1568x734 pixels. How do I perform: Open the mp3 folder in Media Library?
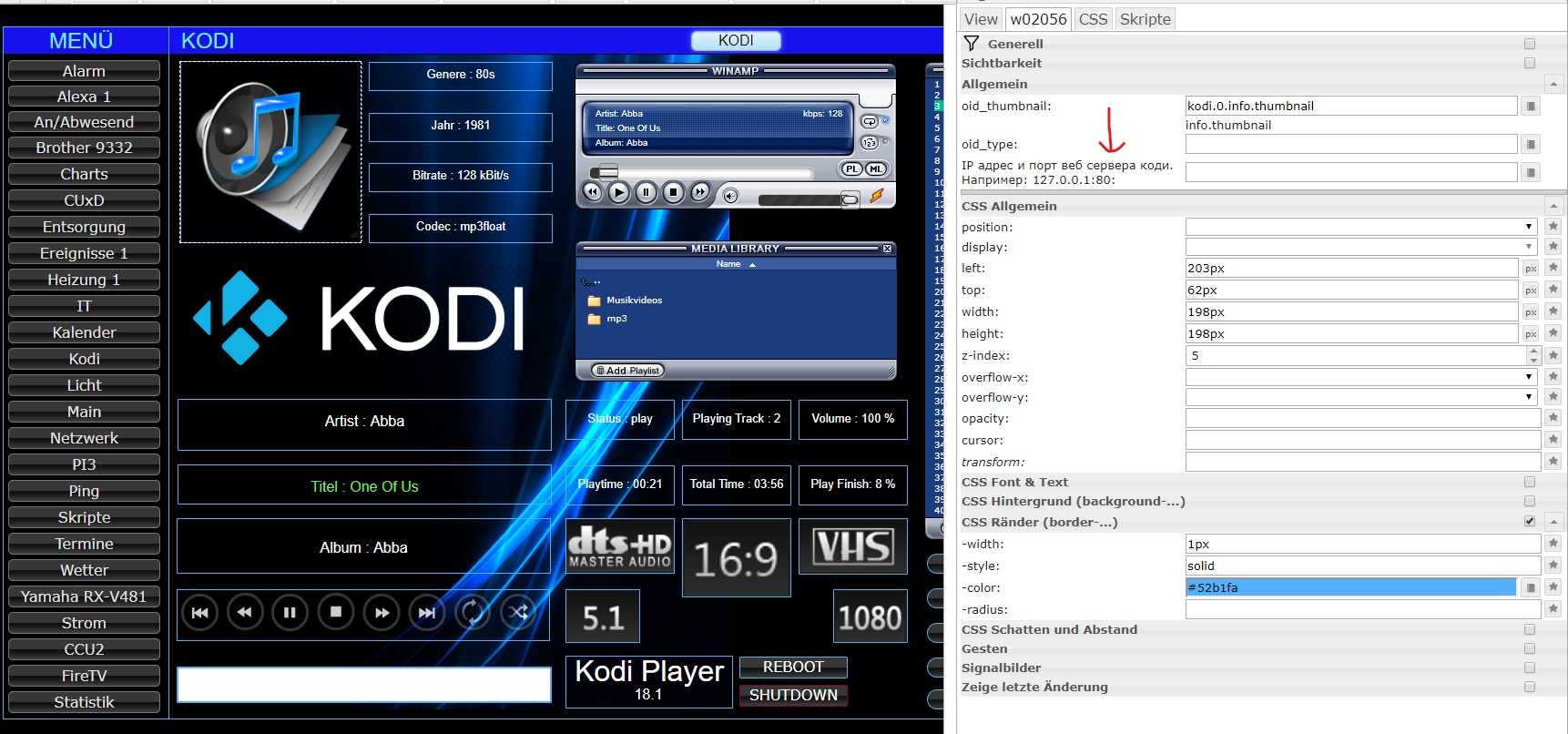pos(608,319)
